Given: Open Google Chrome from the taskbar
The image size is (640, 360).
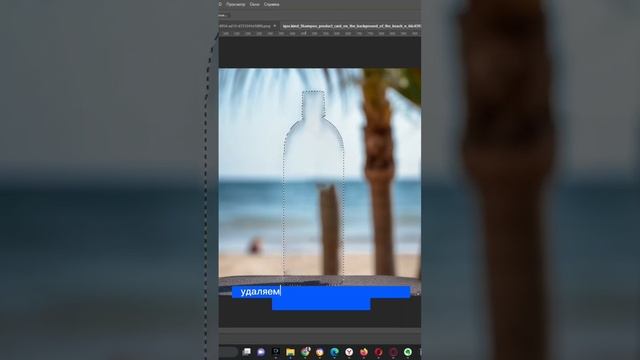Looking at the screenshot, I should coord(305,352).
